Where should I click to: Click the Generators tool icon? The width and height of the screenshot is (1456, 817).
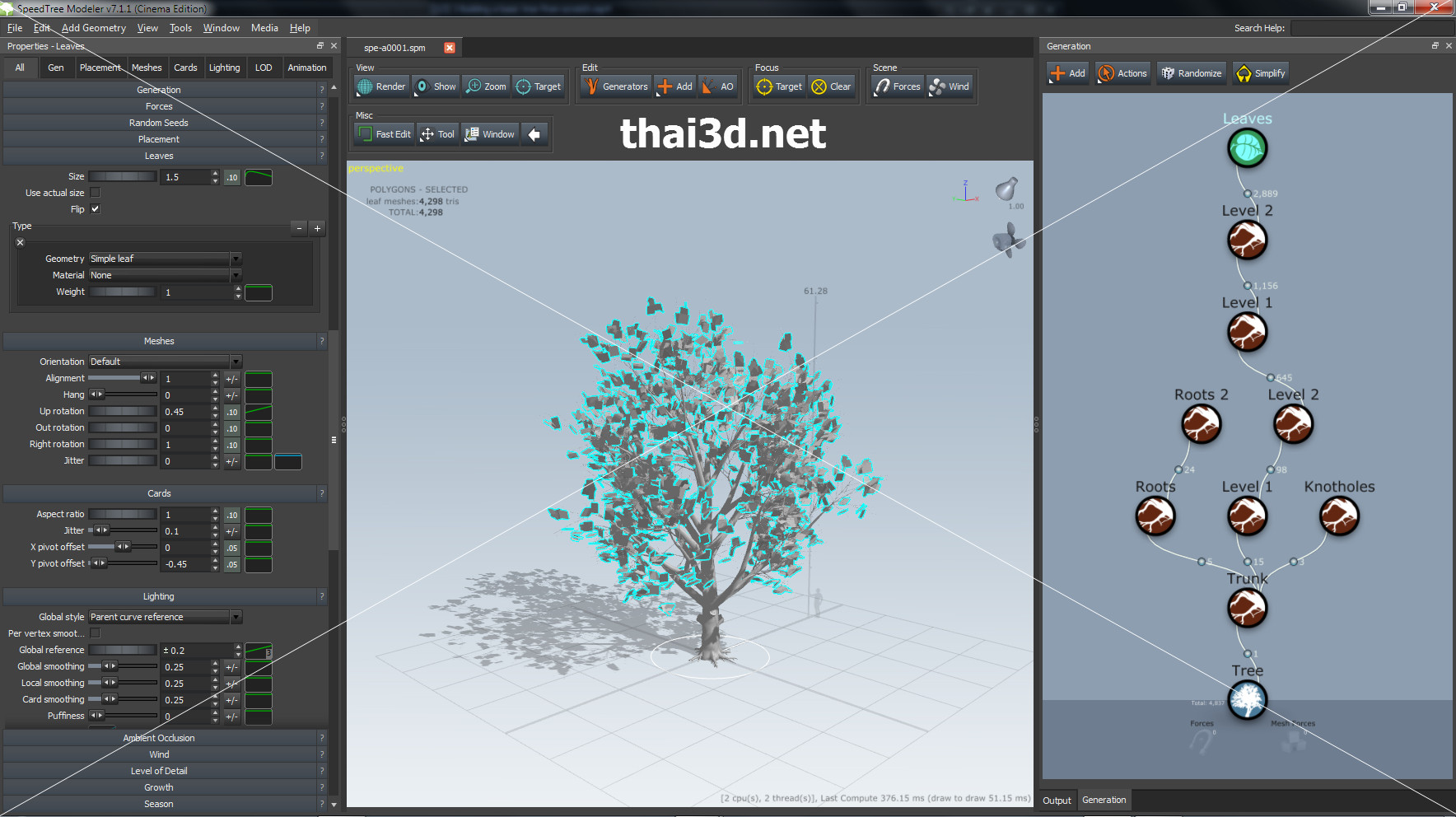click(x=591, y=86)
